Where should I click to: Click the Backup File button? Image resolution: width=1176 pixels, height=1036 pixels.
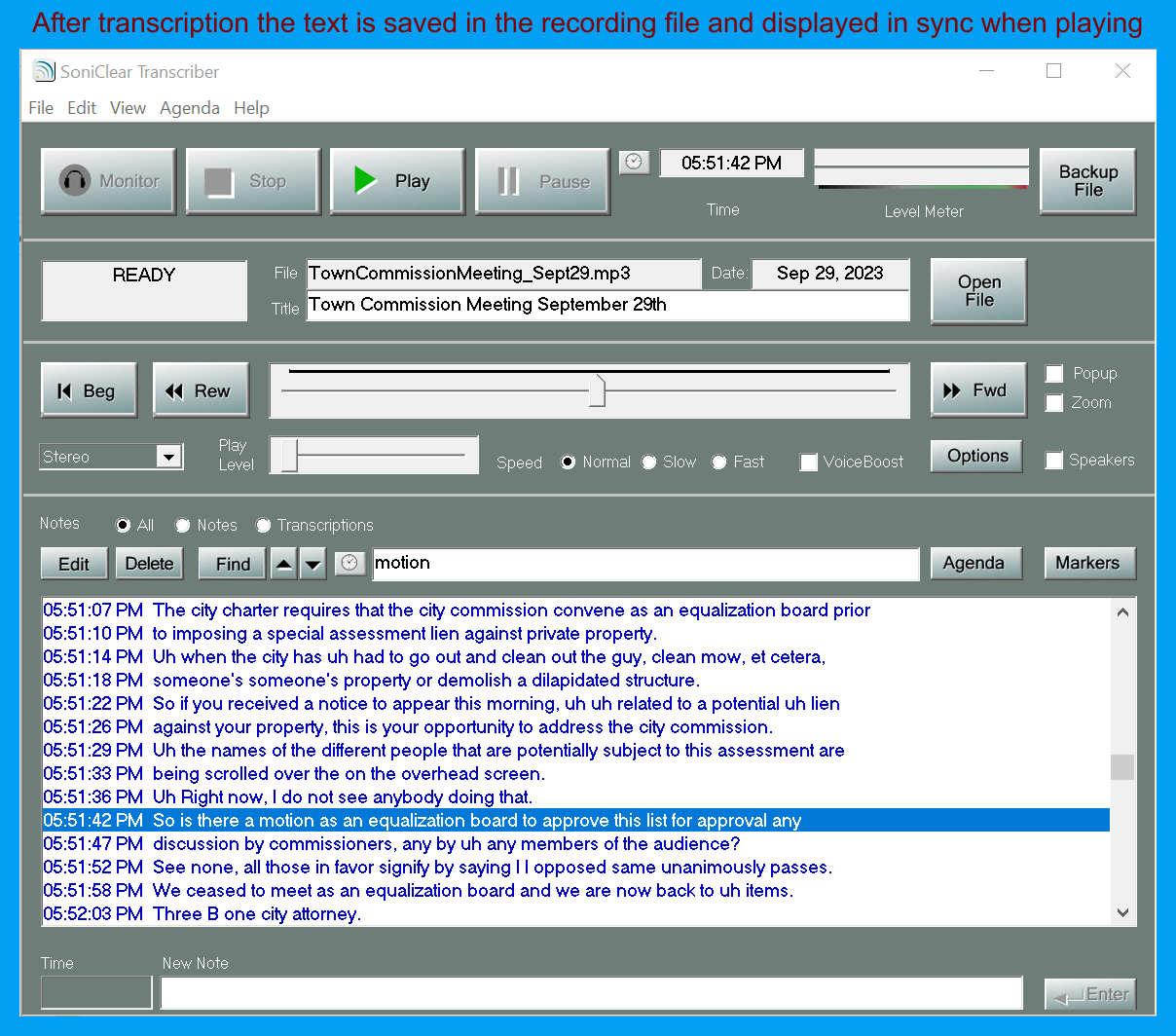1087,181
